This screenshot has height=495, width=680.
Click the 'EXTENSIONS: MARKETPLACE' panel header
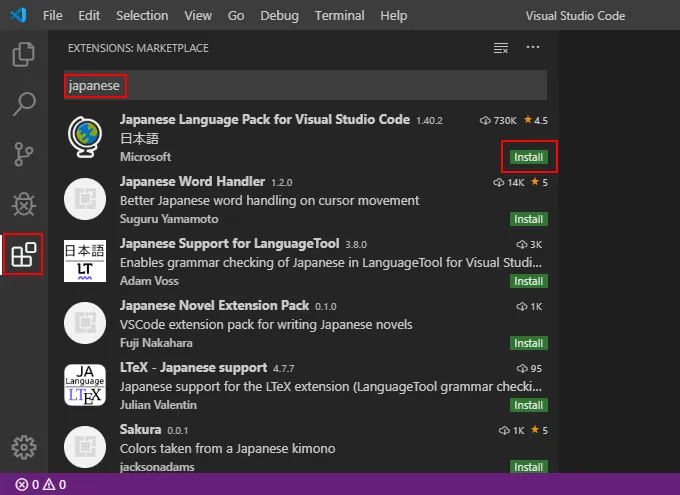tap(138, 48)
